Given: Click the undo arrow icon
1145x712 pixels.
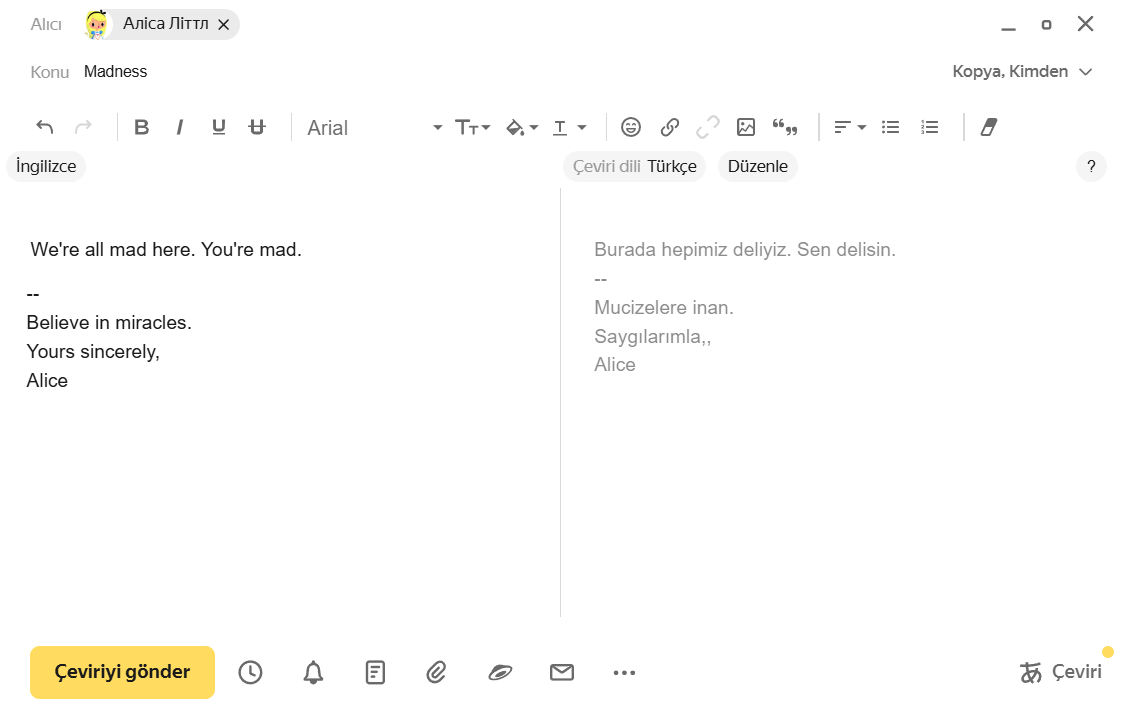Looking at the screenshot, I should (44, 127).
